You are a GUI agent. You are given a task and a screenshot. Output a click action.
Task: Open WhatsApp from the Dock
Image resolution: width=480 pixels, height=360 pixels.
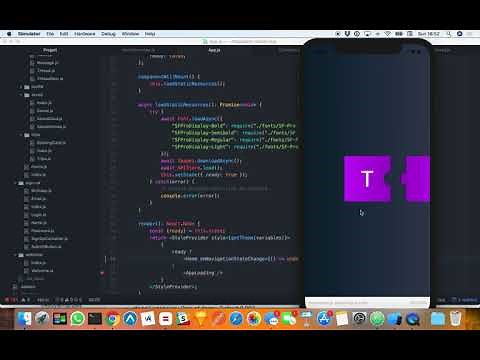(77, 319)
